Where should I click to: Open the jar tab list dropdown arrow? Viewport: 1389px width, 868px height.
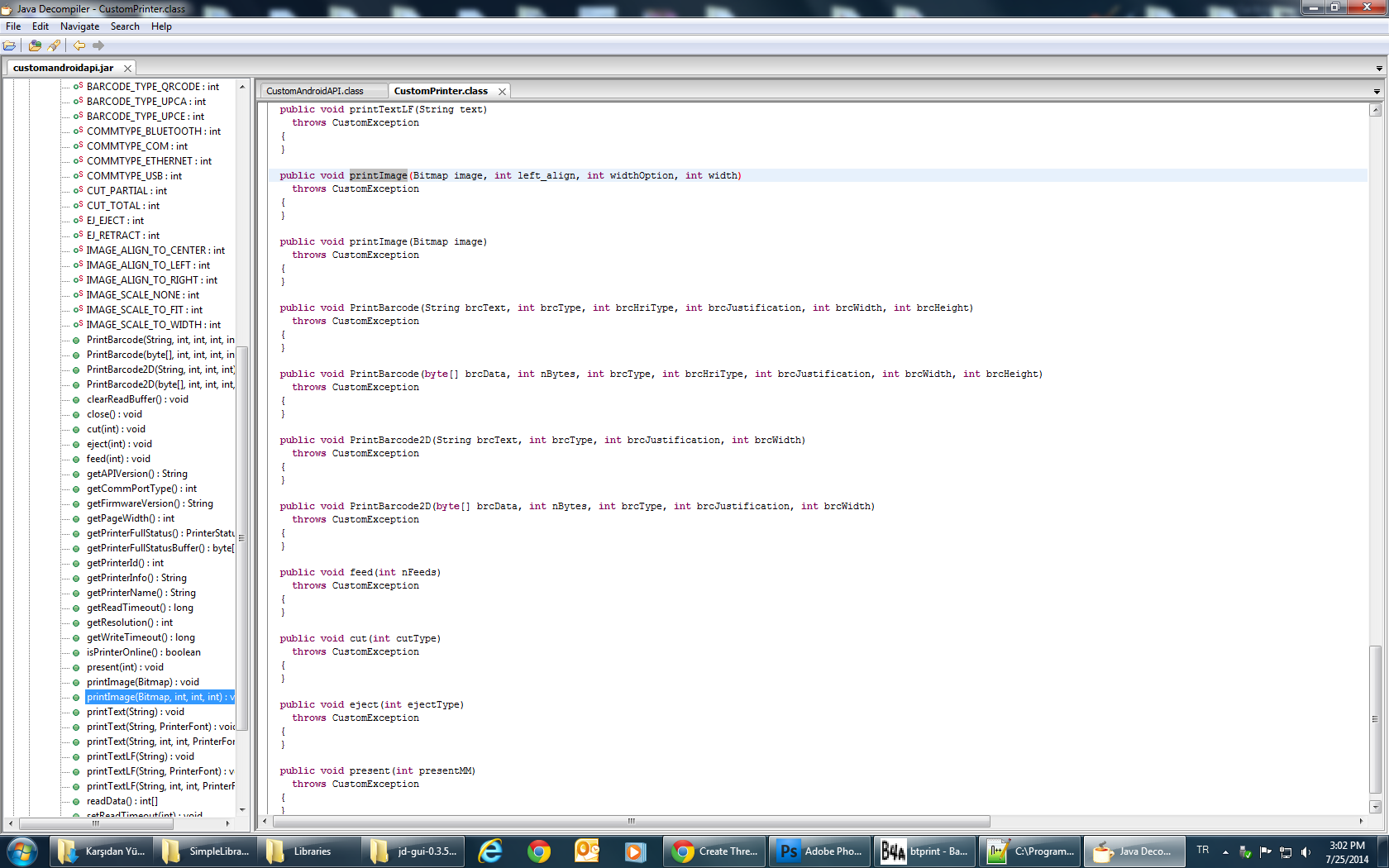point(1379,69)
